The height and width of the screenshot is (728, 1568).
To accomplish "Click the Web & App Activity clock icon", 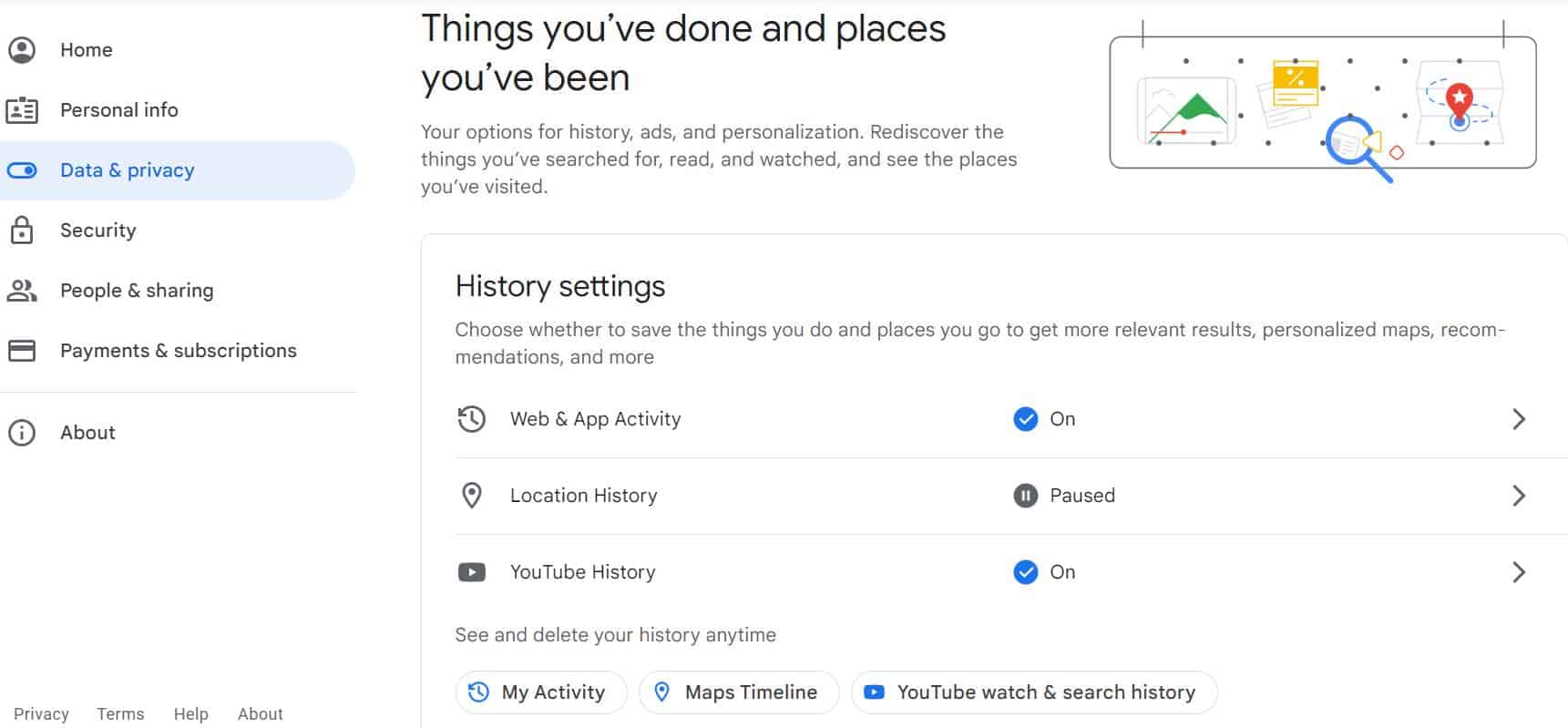I will click(472, 419).
